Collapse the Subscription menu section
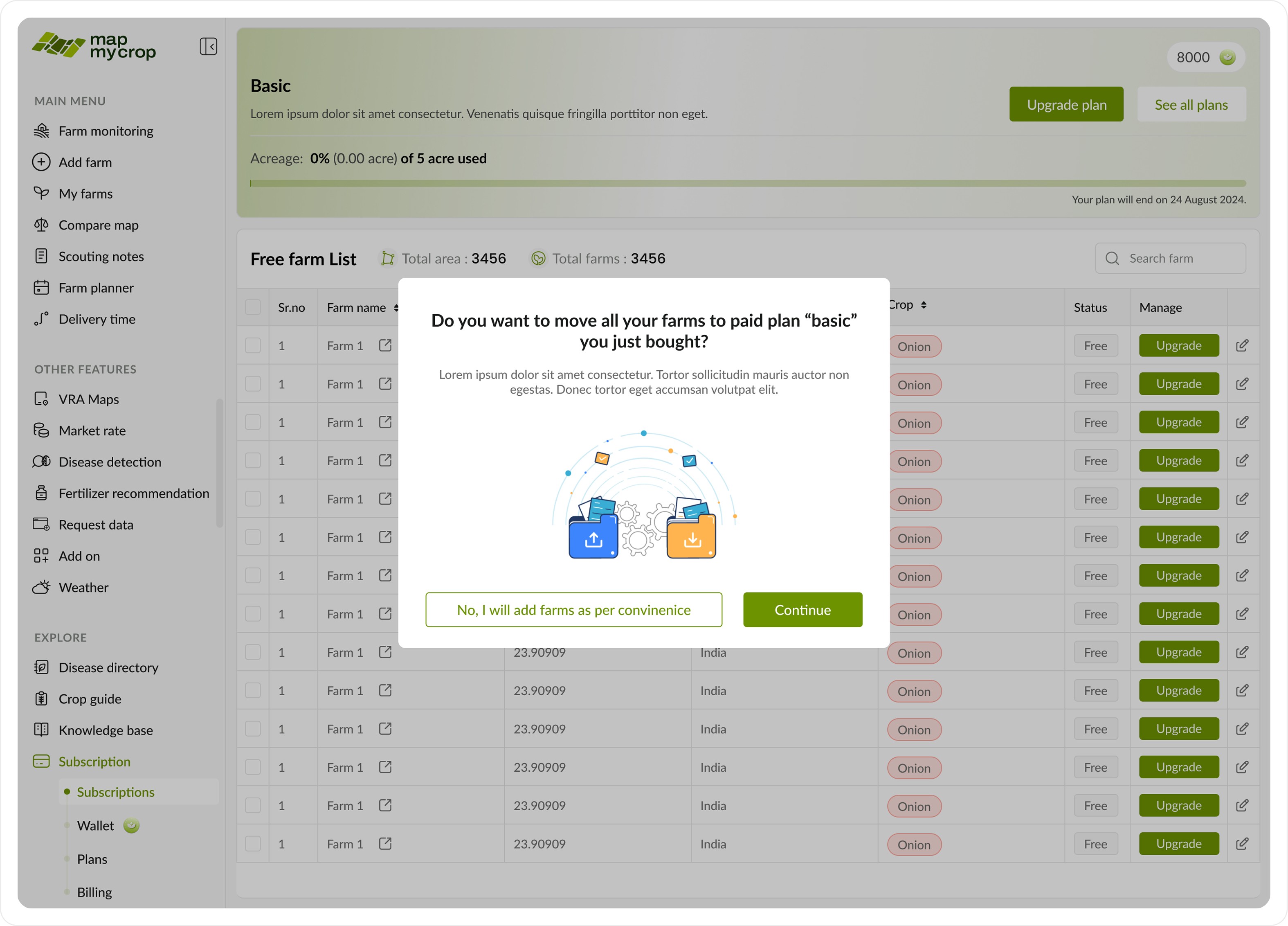This screenshot has height=926, width=1288. (94, 762)
